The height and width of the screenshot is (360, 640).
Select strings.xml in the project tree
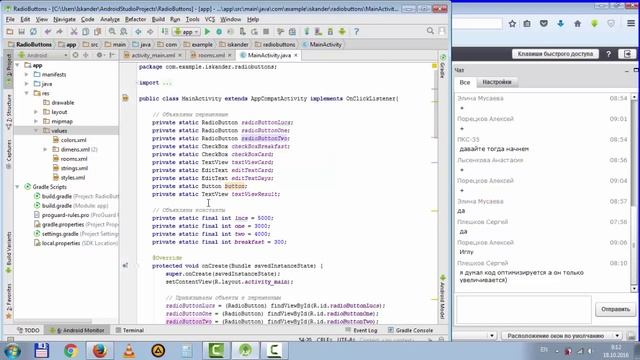(x=74, y=168)
